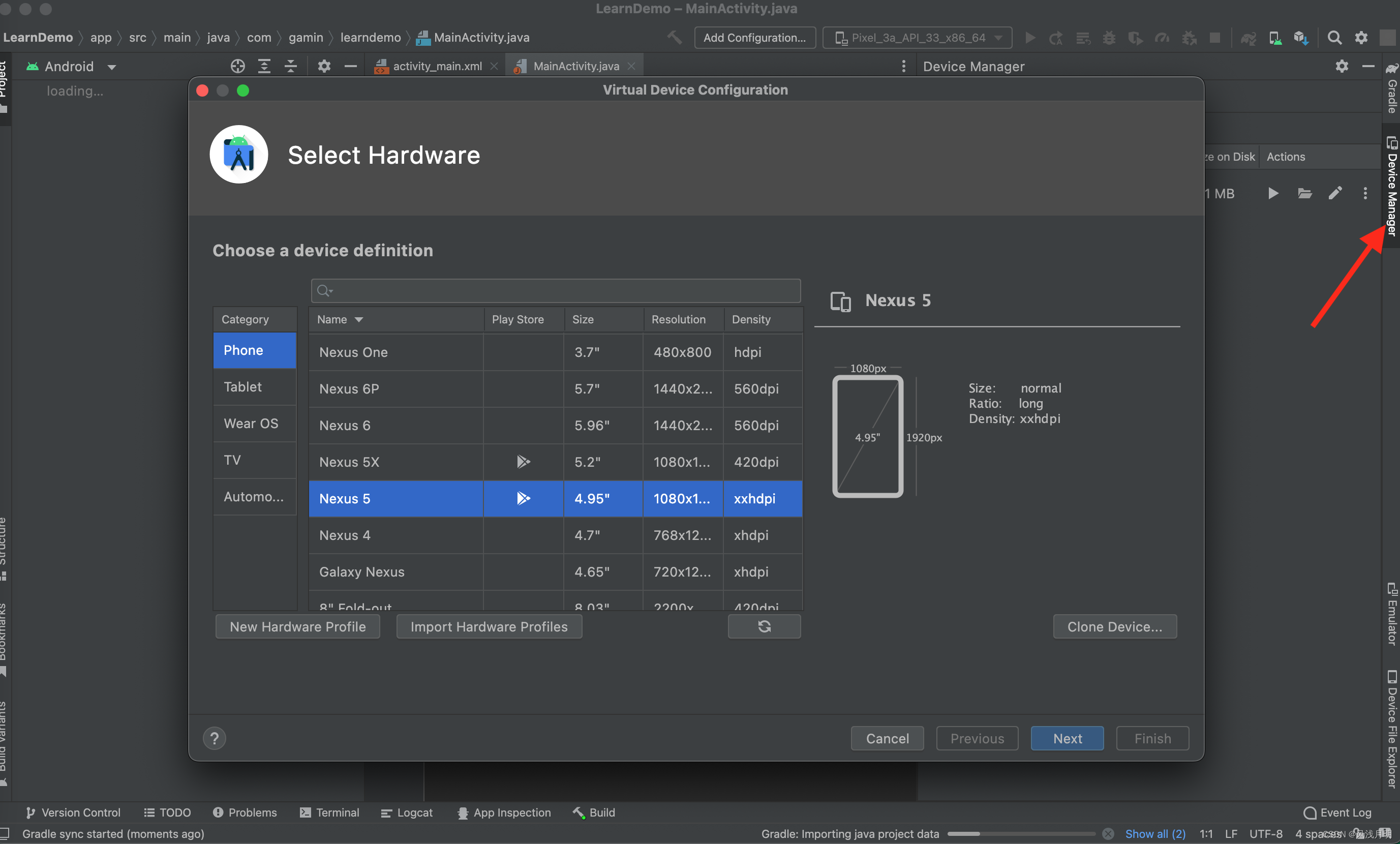Click the refresh device list button
The width and height of the screenshot is (1400, 844).
pos(764,626)
